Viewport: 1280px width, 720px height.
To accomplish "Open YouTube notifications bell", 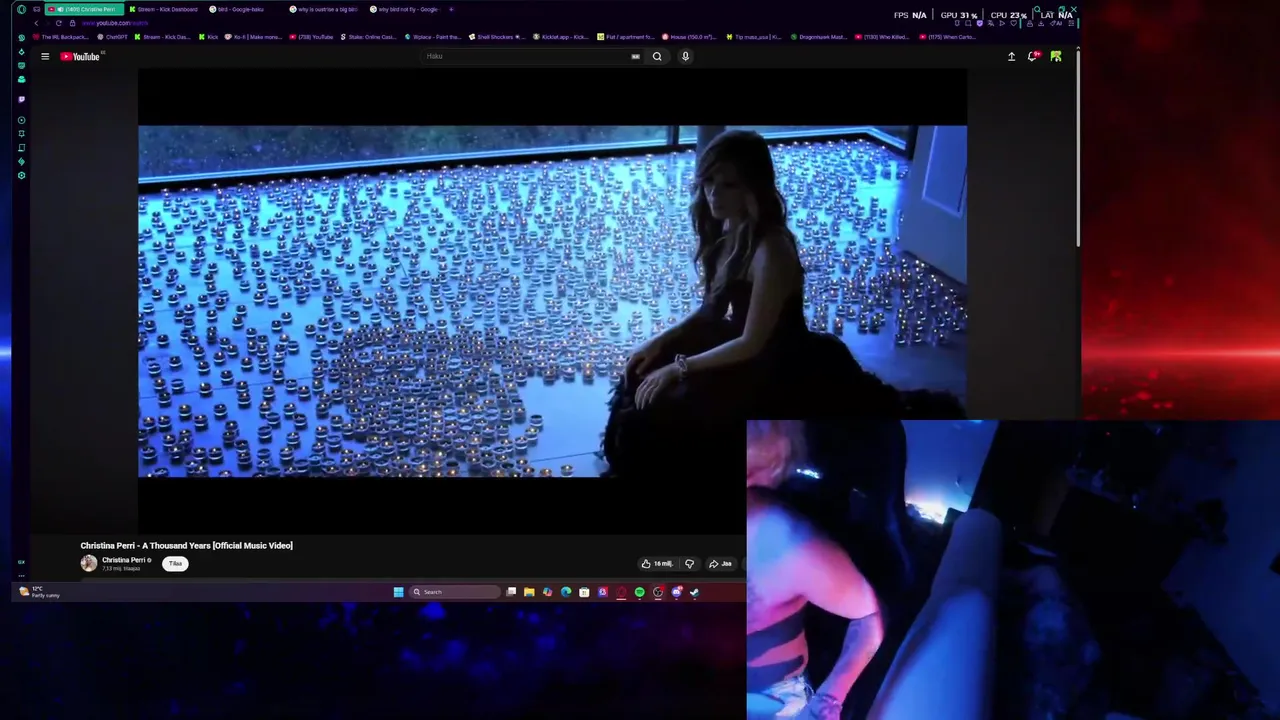I will [x=1033, y=56].
